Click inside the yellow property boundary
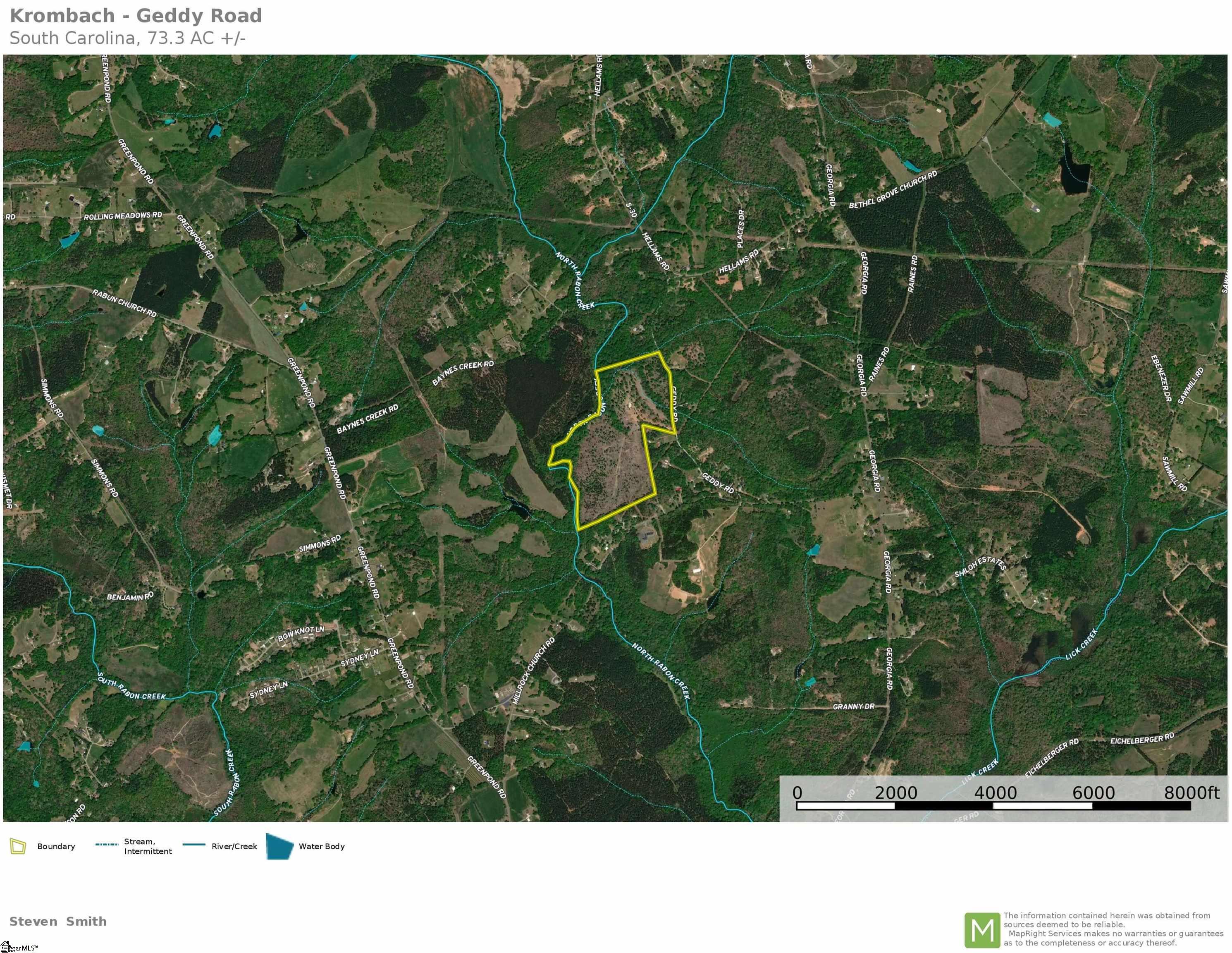The image size is (1232, 953). click(615, 468)
